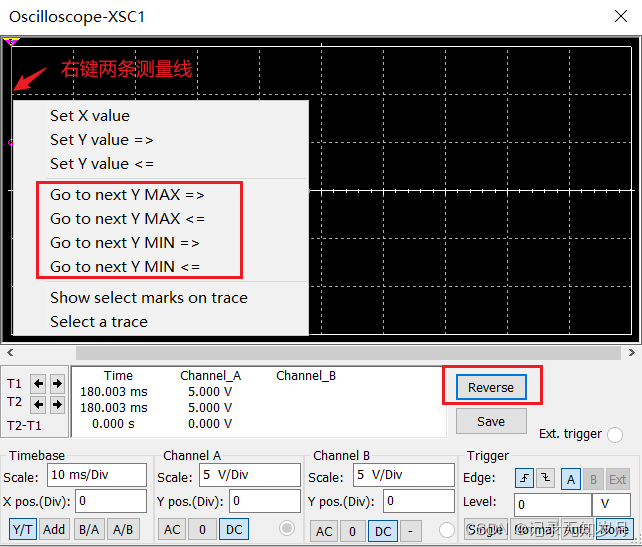Click the magenta trace marker on cursor line
Screen dimensions: 642x547
tap(11, 142)
